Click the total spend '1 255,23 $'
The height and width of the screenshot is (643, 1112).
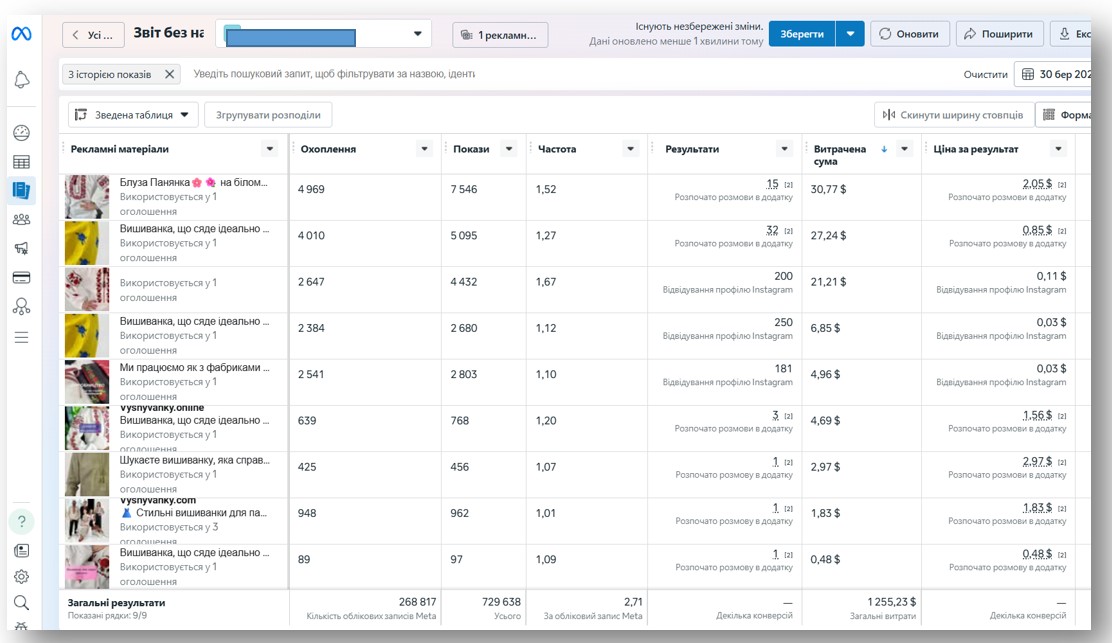pos(891,602)
